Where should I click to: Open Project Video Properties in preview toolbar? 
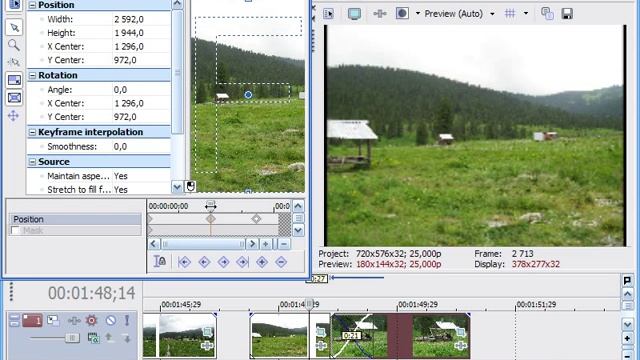point(328,14)
